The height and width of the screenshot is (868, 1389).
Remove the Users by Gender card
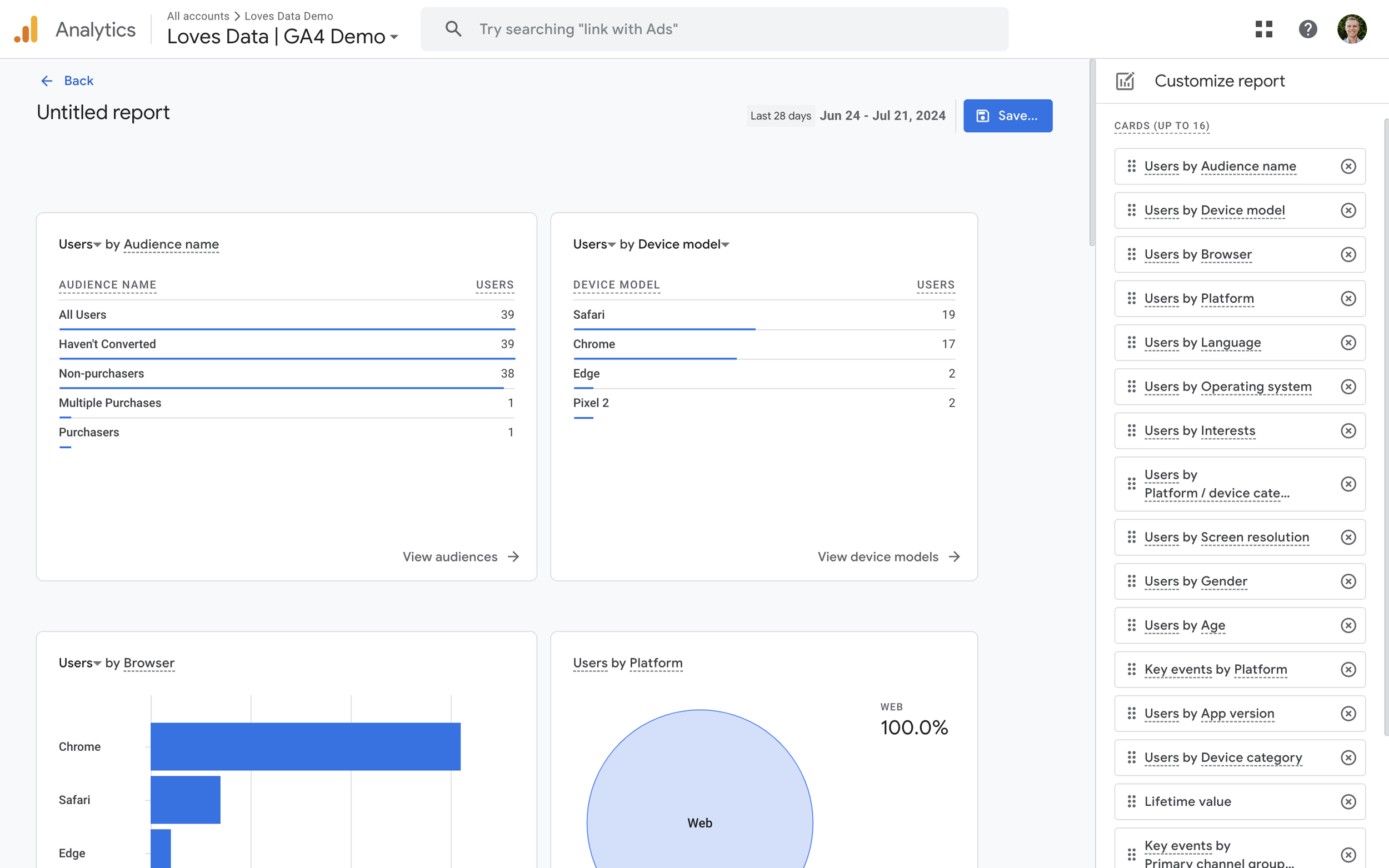pos(1348,581)
